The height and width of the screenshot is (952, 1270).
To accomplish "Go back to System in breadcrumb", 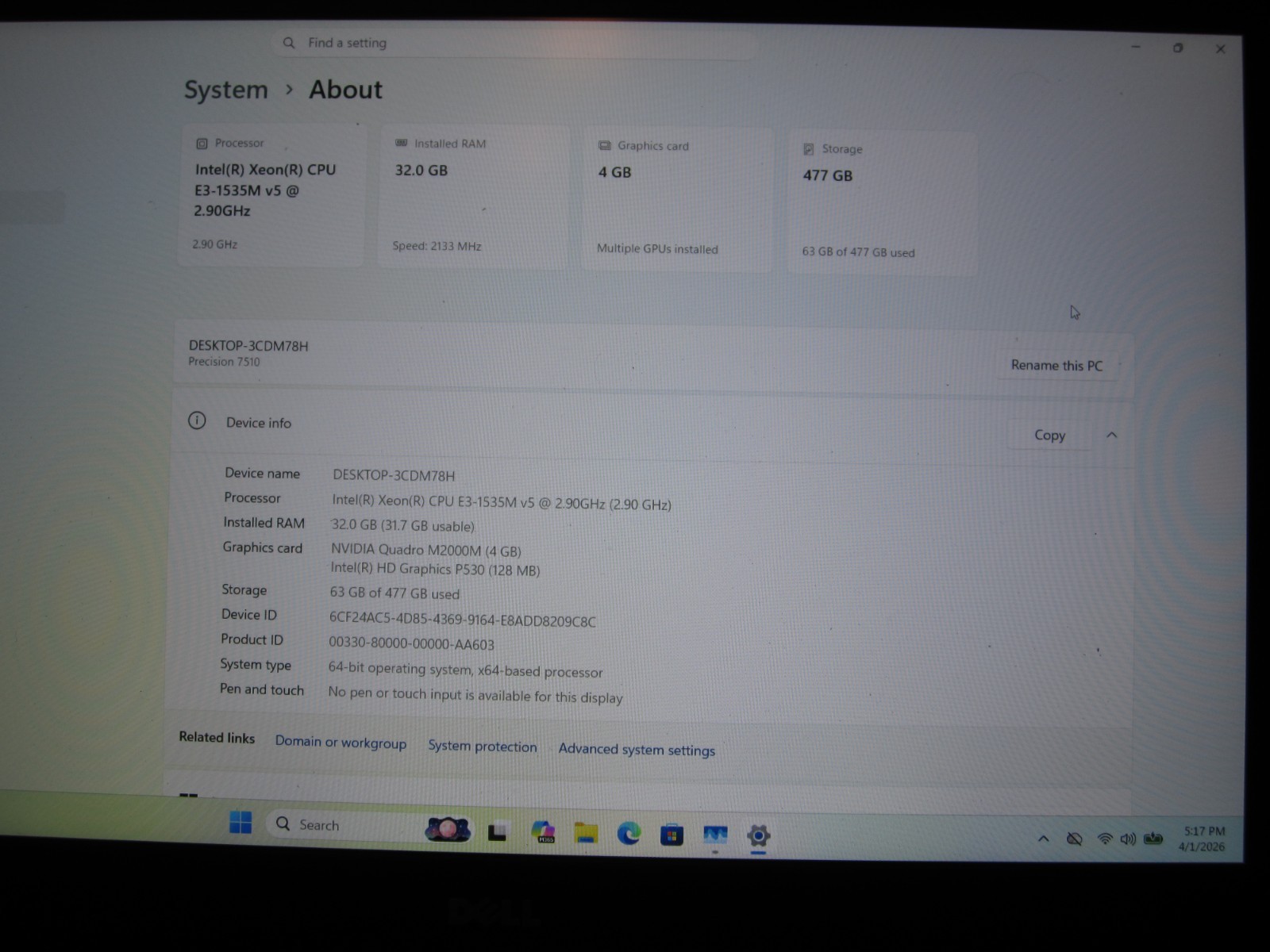I will click(226, 90).
